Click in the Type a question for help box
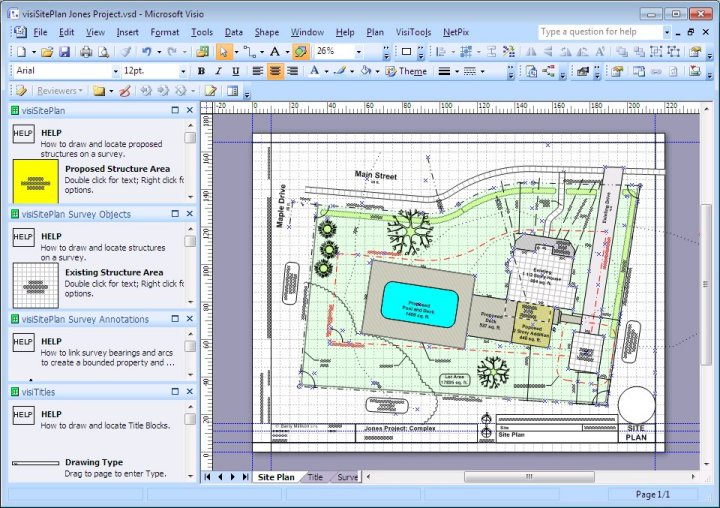 tap(600, 32)
